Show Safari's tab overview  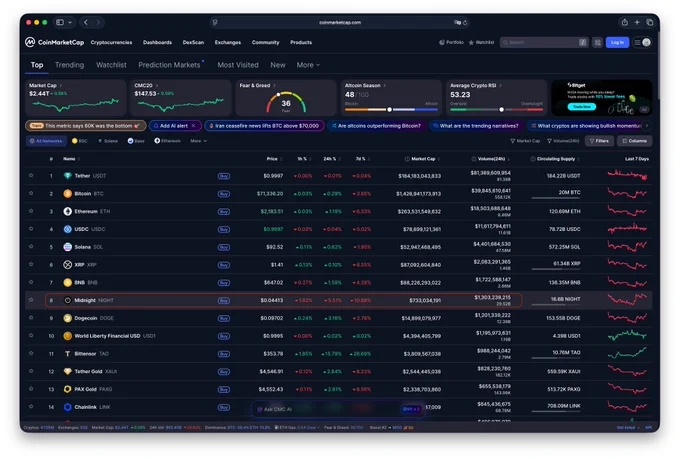(x=650, y=22)
